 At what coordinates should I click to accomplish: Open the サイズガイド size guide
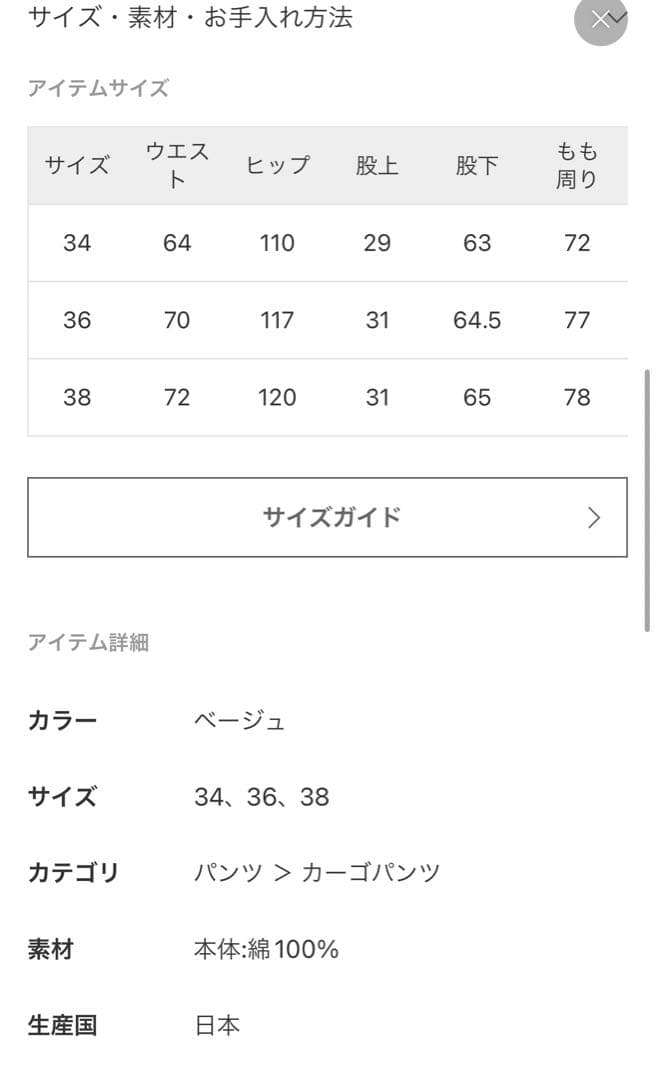[x=327, y=517]
